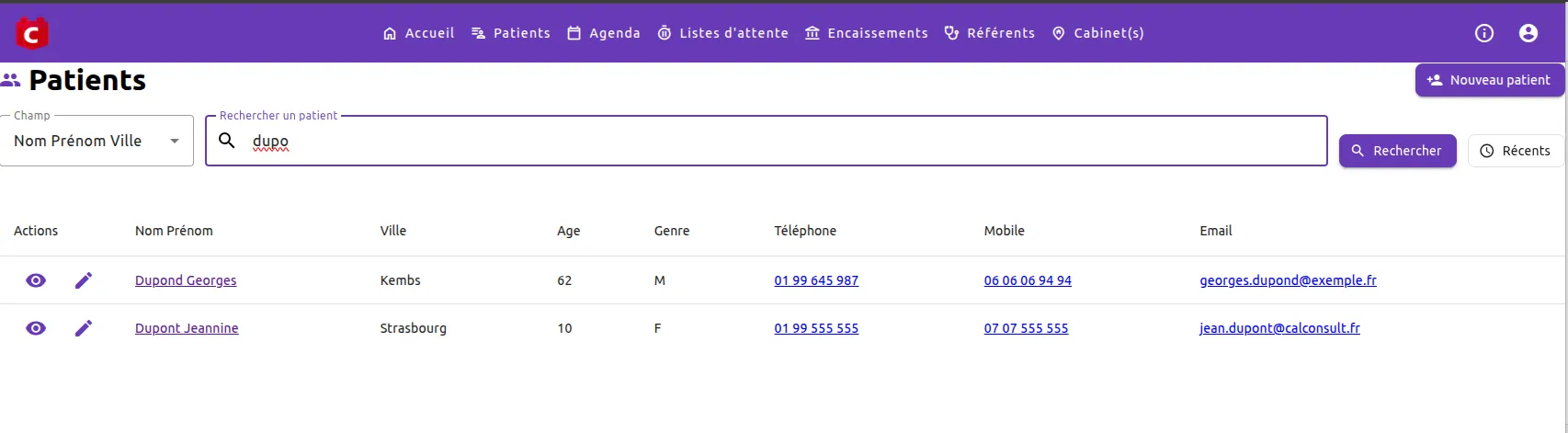
Task: Call telephone 01 99 645 987
Action: [816, 280]
